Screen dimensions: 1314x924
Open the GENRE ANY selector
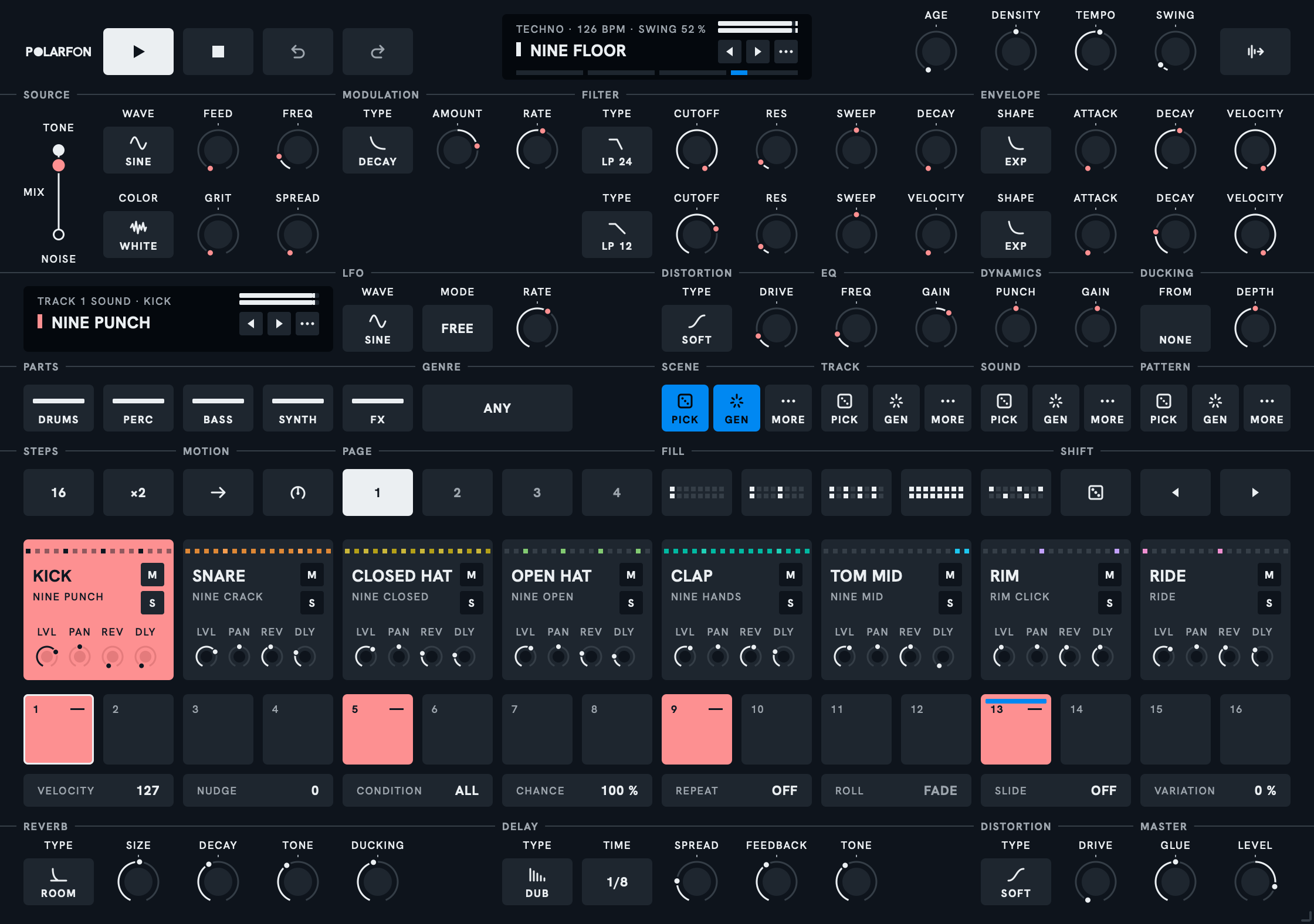(x=497, y=408)
